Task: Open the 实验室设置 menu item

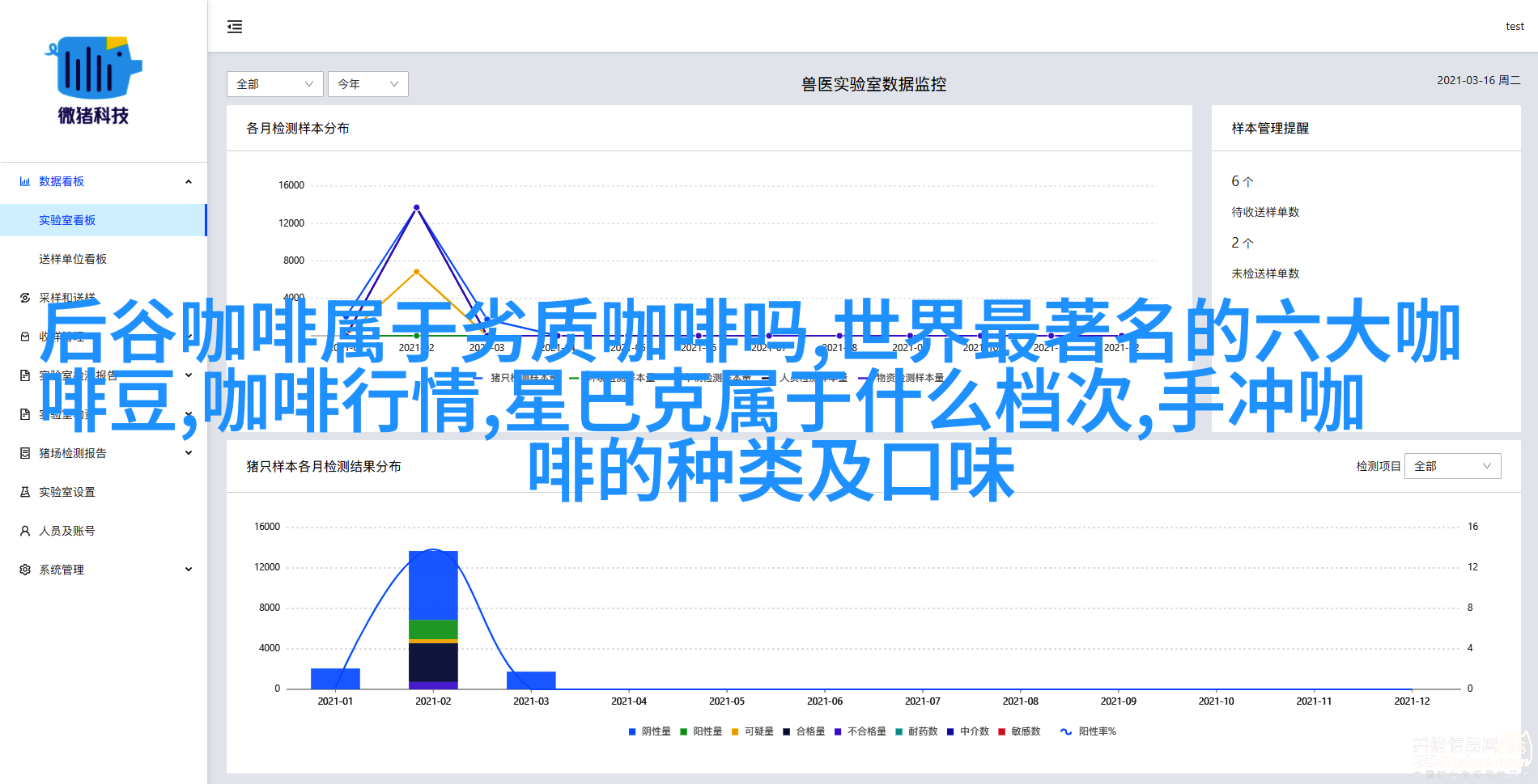Action: [x=104, y=492]
